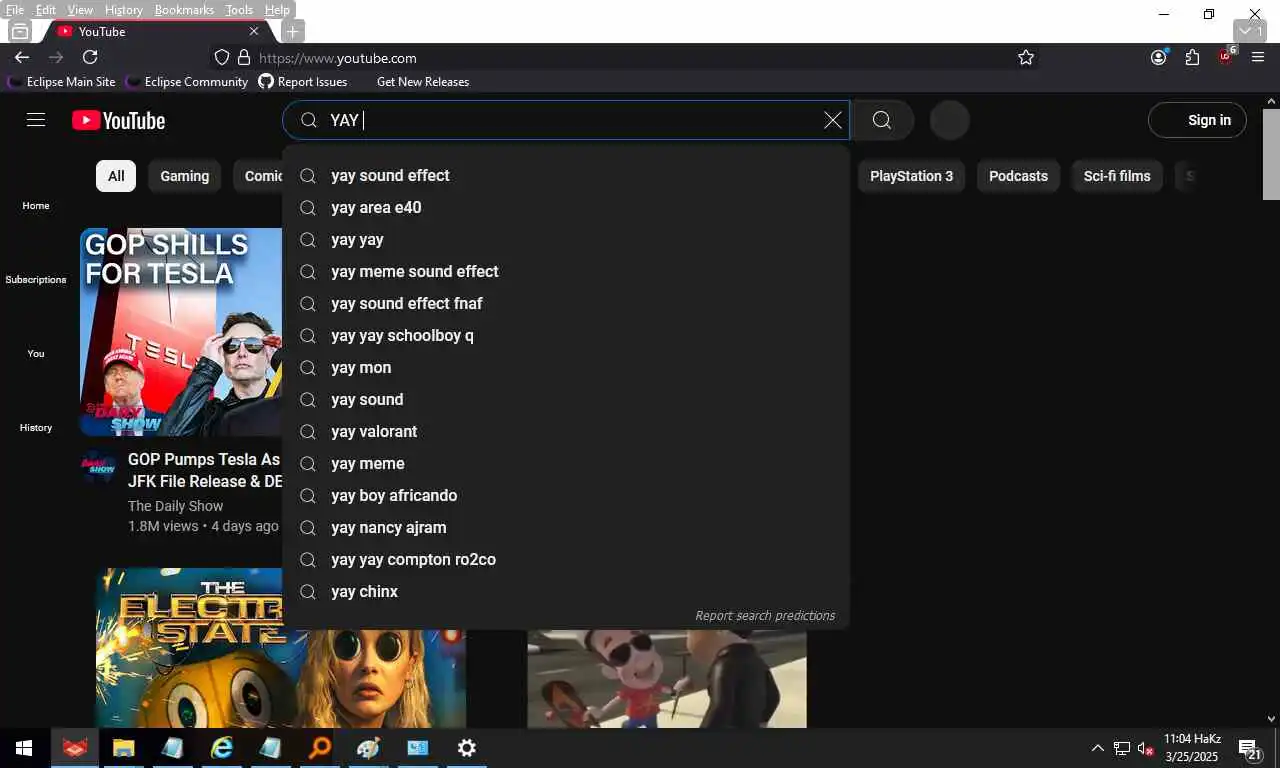Image resolution: width=1280 pixels, height=768 pixels.
Task: Clear the search box with the X
Action: tap(832, 120)
